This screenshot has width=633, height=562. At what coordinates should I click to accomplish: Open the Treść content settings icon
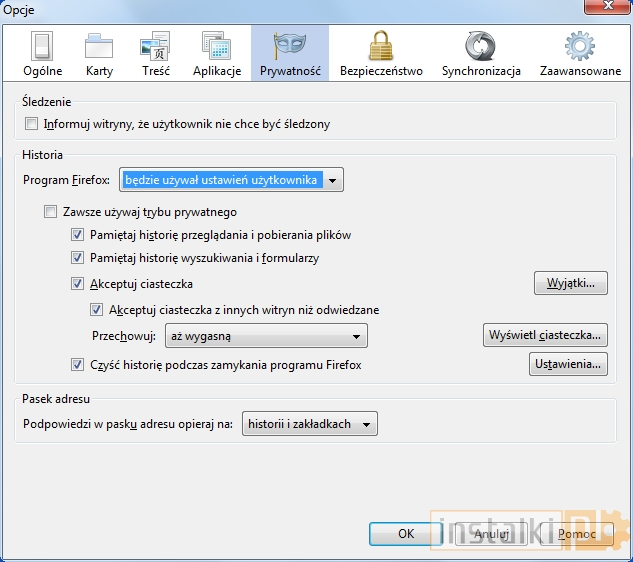click(155, 46)
